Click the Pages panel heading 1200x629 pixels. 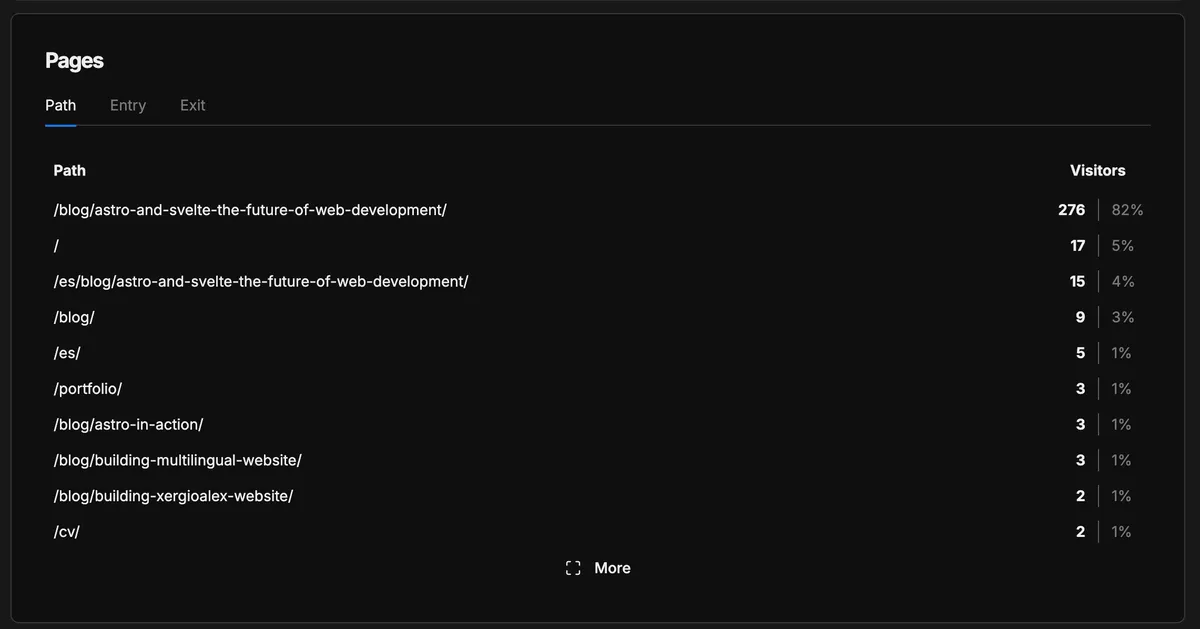tap(74, 61)
